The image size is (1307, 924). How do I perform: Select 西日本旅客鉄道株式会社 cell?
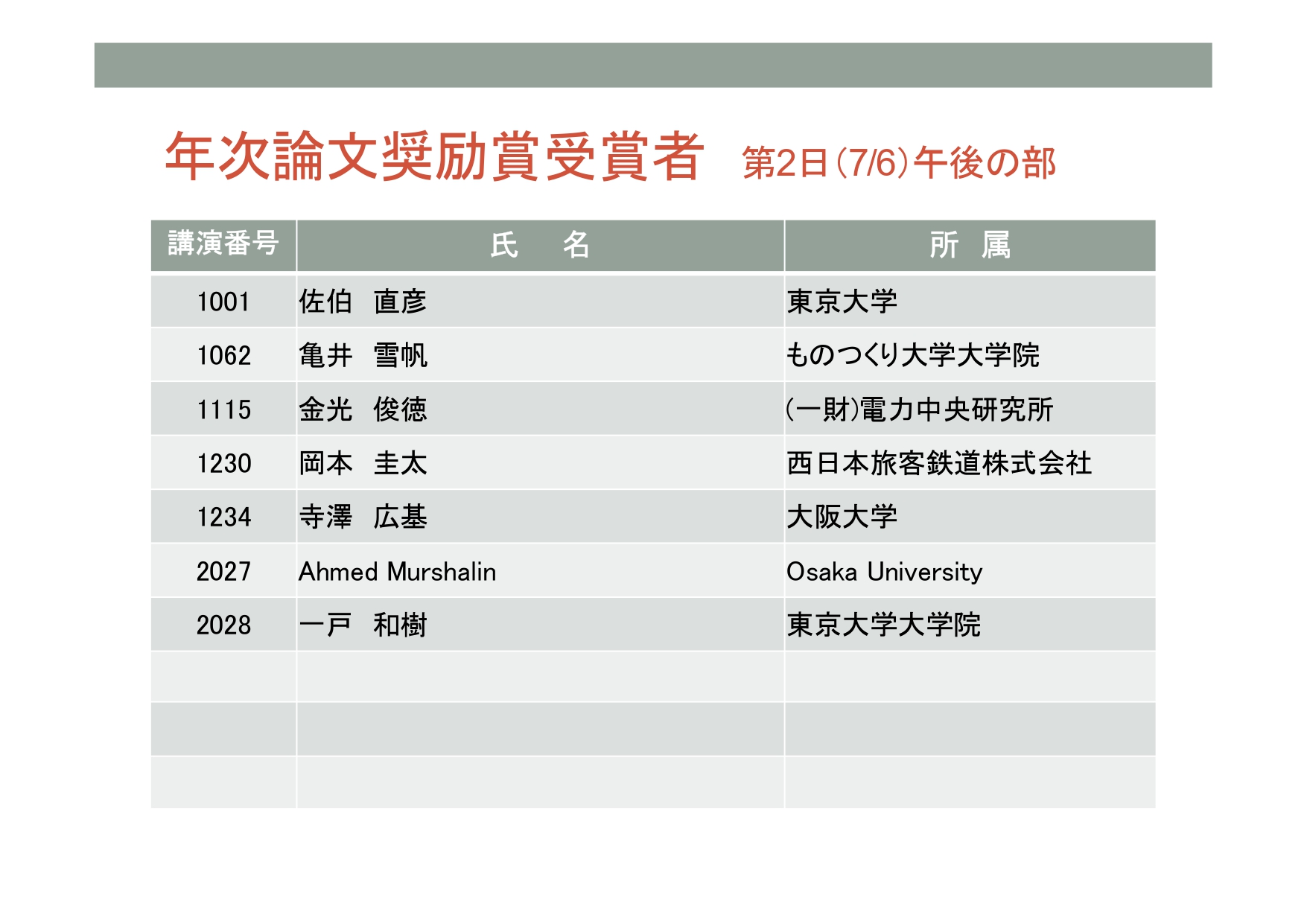pyautogui.click(x=938, y=463)
